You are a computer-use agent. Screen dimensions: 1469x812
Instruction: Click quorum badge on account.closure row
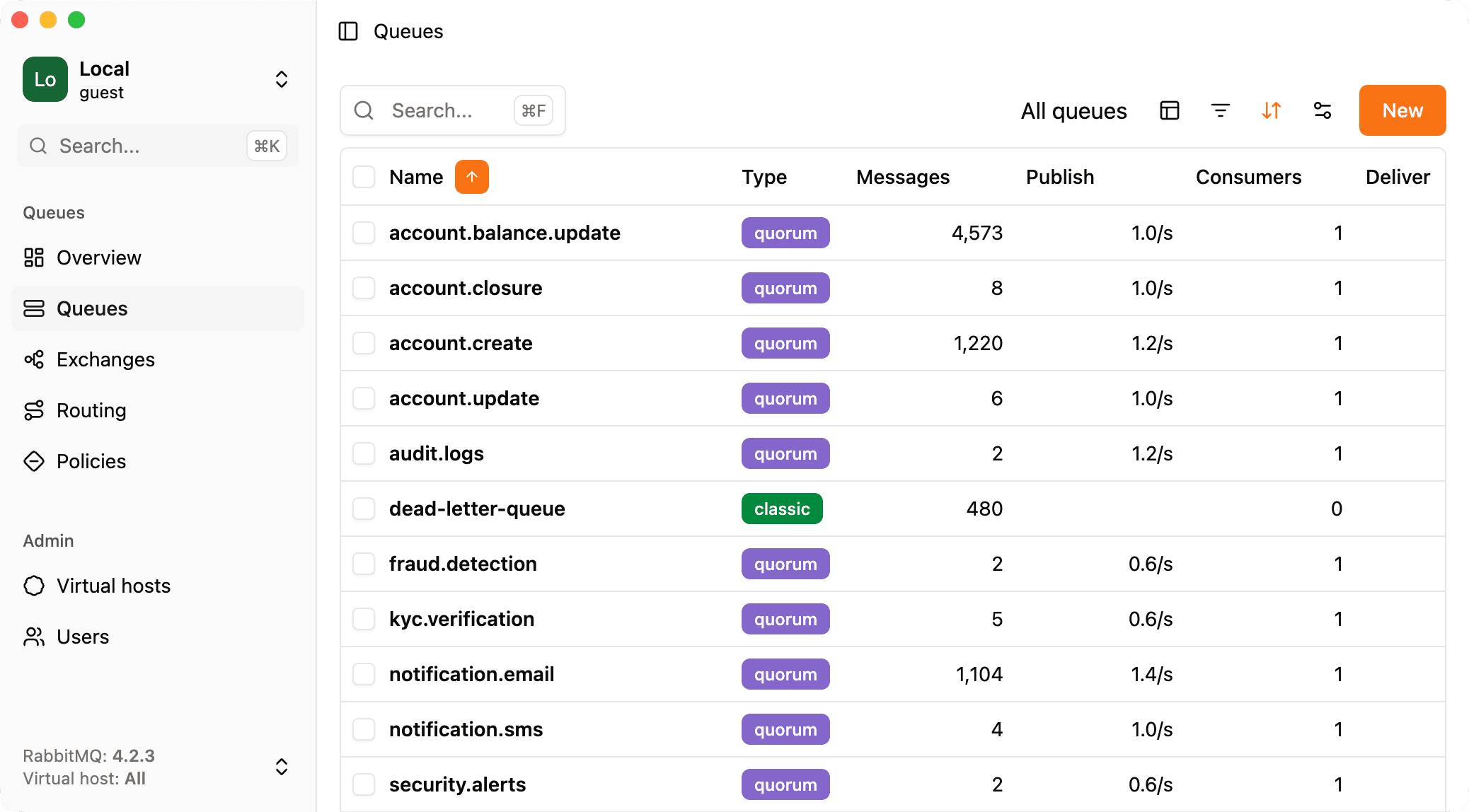coord(785,288)
